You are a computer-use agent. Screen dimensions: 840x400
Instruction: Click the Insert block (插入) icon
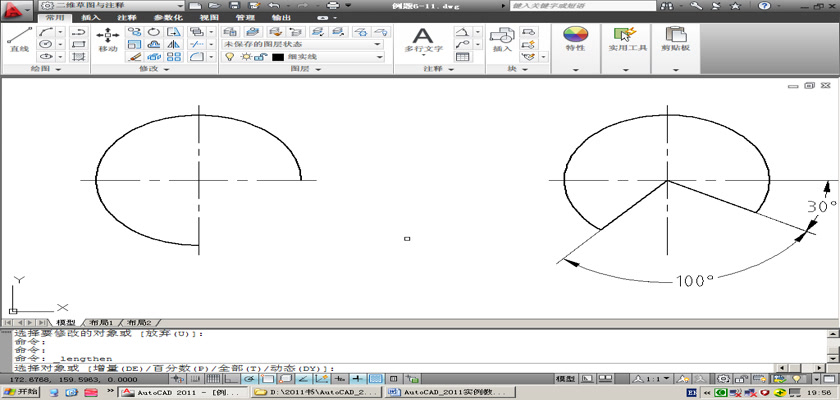[x=502, y=40]
